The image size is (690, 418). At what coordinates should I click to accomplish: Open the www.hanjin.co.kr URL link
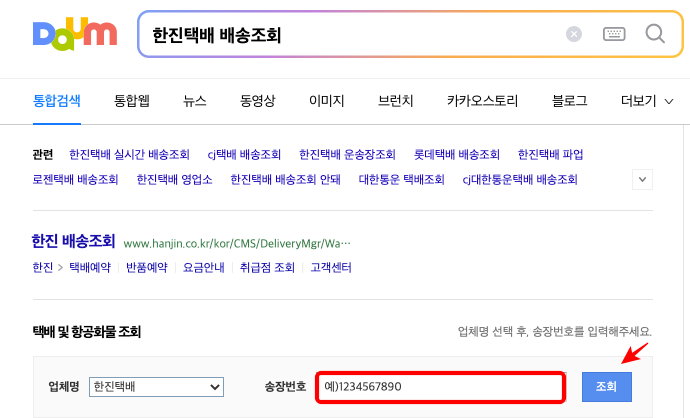(x=237, y=243)
